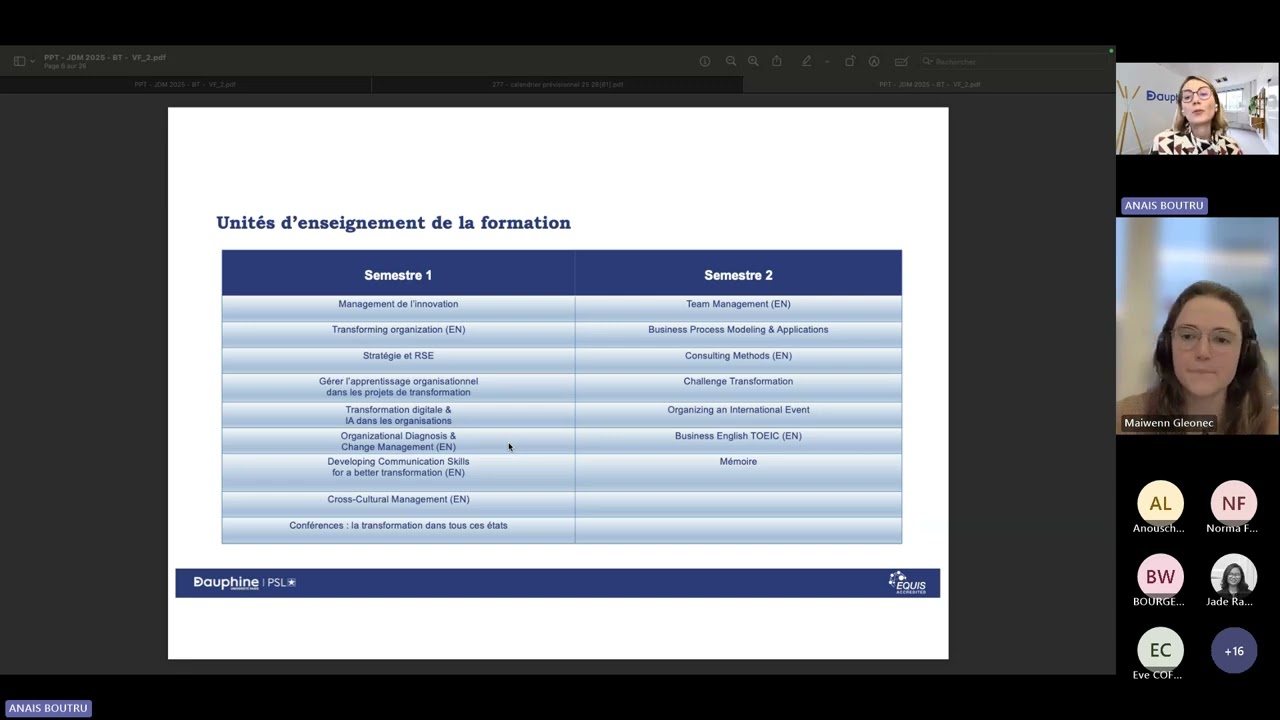Click the BOURGE... participant name

click(x=1159, y=601)
